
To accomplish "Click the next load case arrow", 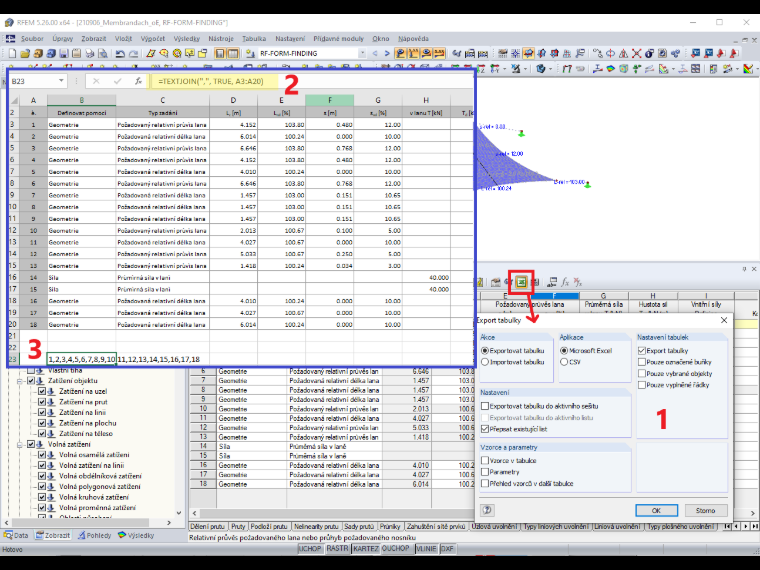I will point(387,53).
